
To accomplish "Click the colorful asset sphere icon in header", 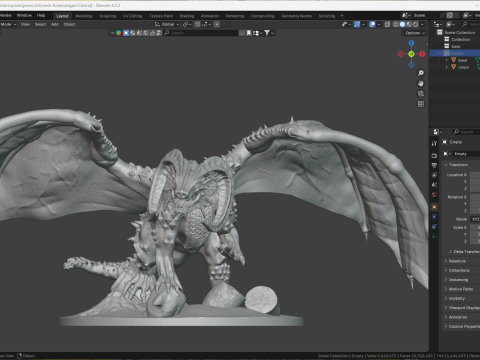I will 118,33.
